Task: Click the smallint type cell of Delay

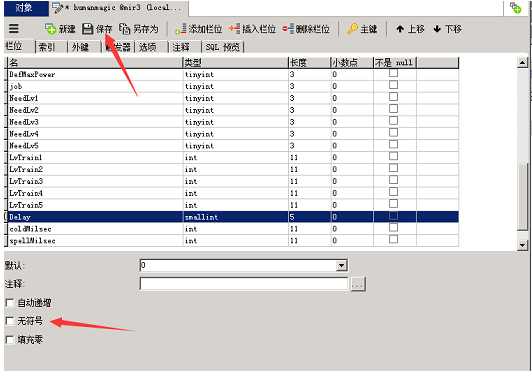Action: pos(235,217)
